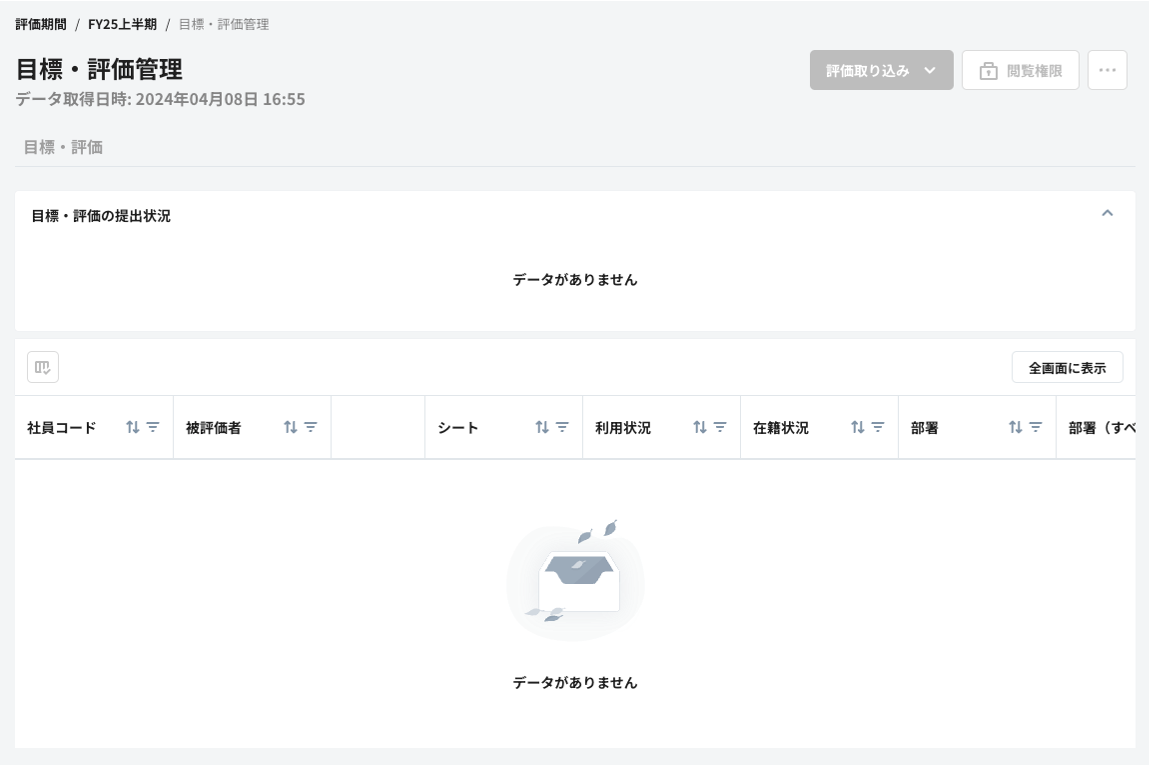1150x766 pixels.
Task: Sort the 被評価者 column
Action: point(291,427)
